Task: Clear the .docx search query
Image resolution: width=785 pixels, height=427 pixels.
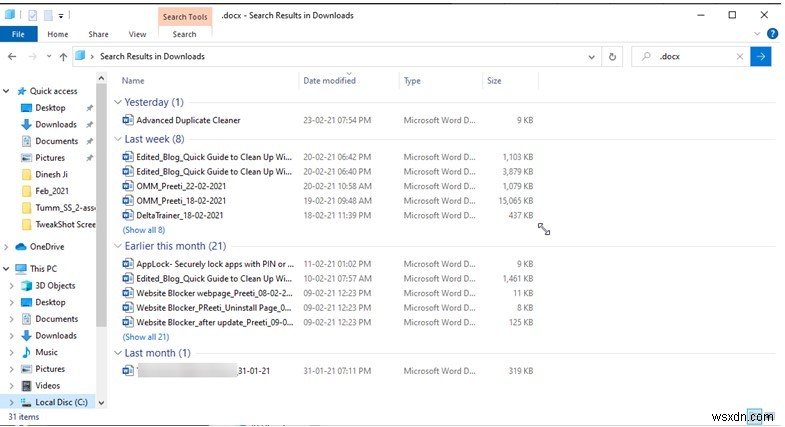Action: (x=740, y=57)
